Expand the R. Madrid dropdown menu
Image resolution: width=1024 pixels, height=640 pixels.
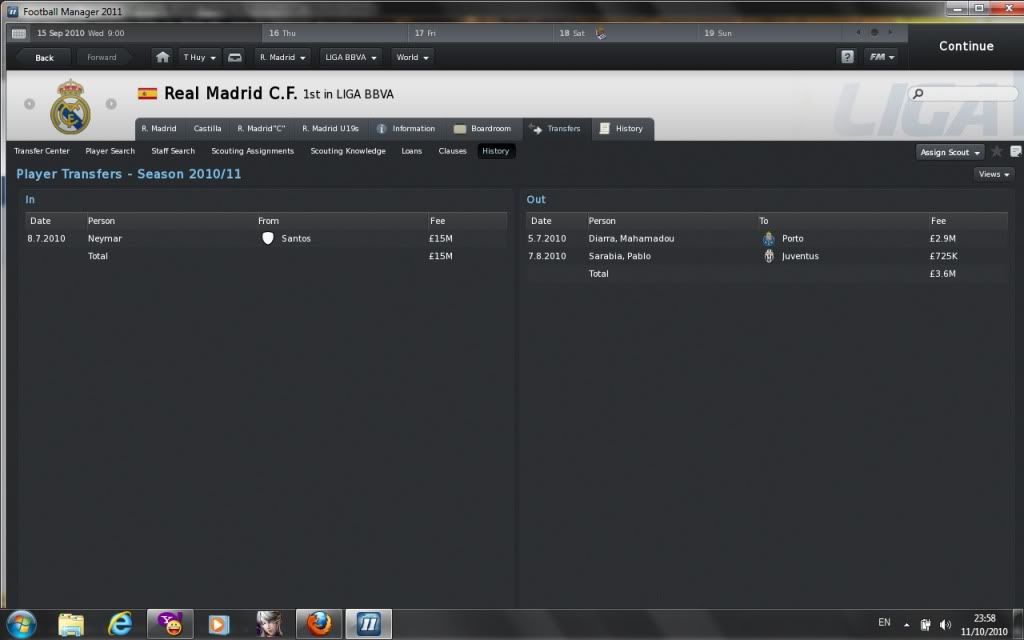point(282,57)
